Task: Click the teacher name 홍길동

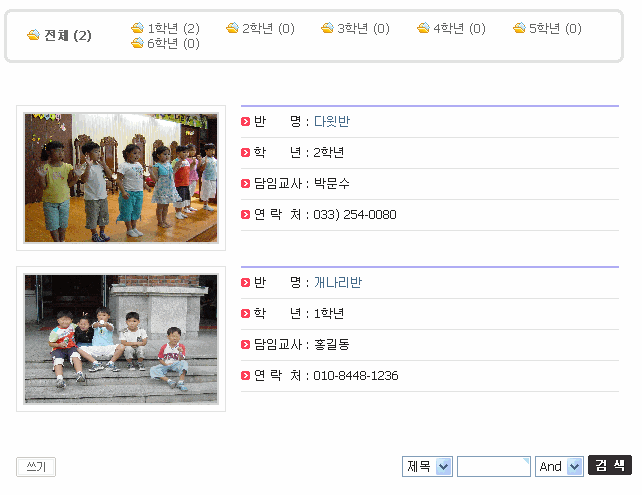Action: 332,344
